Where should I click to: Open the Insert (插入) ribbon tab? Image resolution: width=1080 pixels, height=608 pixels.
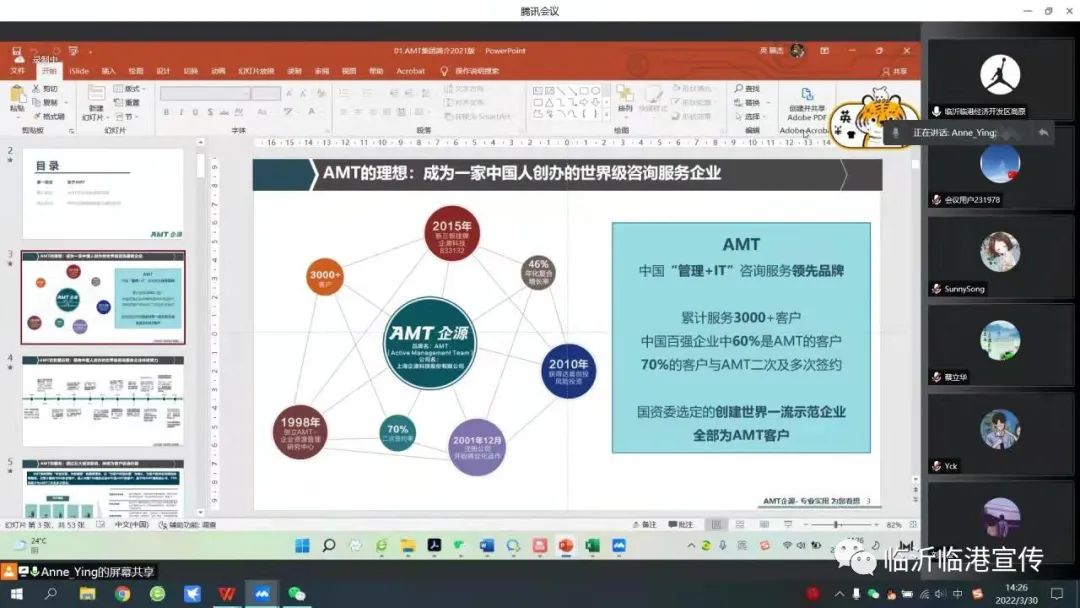click(x=108, y=71)
